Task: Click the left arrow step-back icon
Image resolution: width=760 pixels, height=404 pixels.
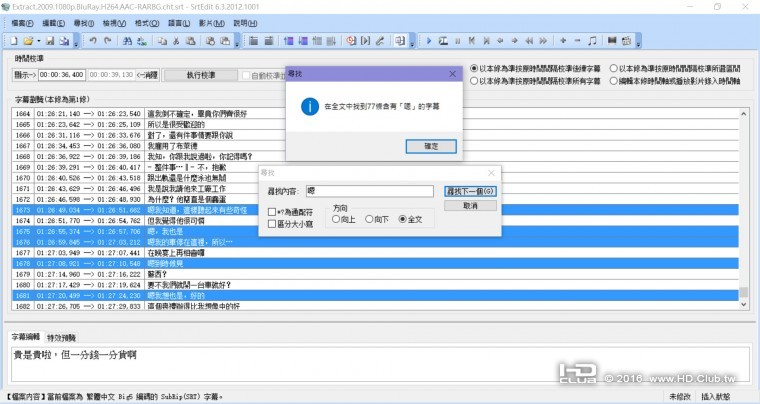Action: coord(500,41)
